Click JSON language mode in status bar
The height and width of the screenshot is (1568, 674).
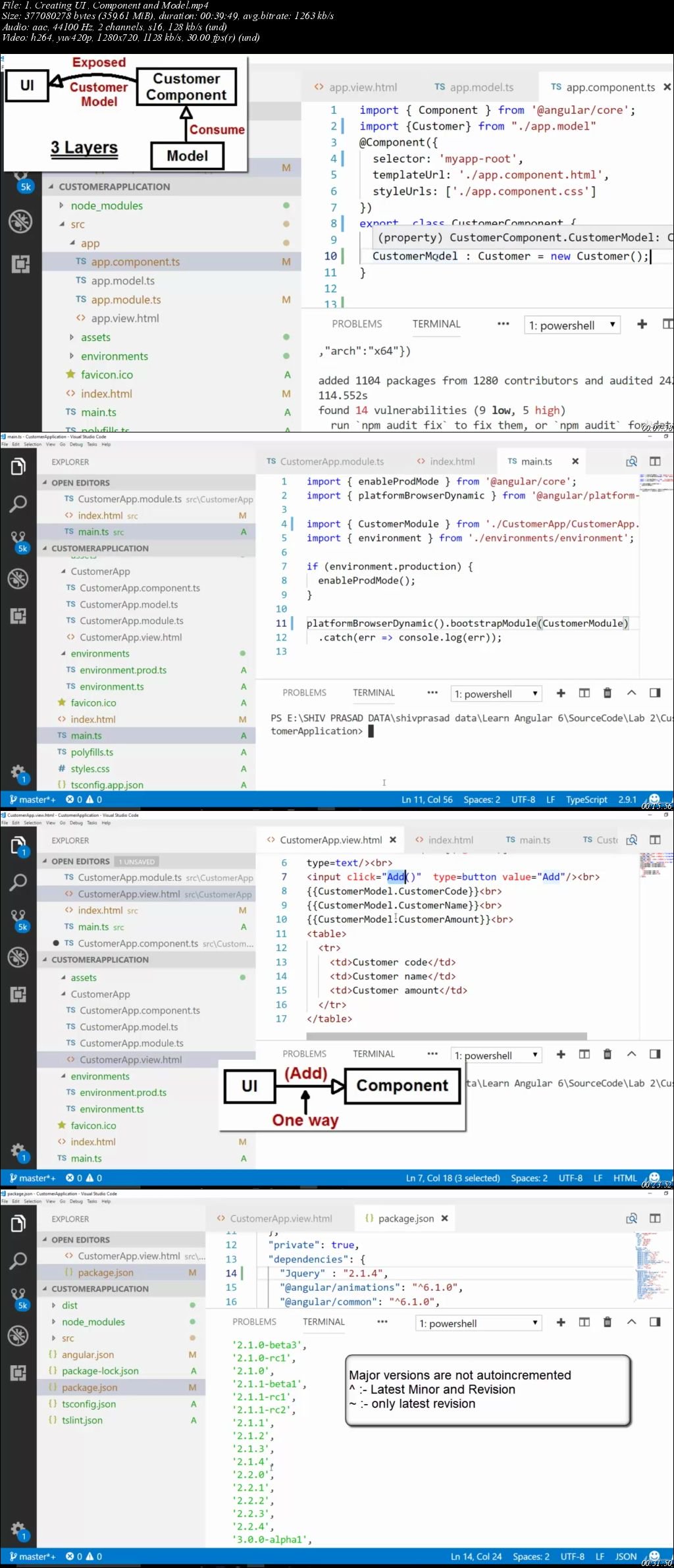click(626, 1556)
